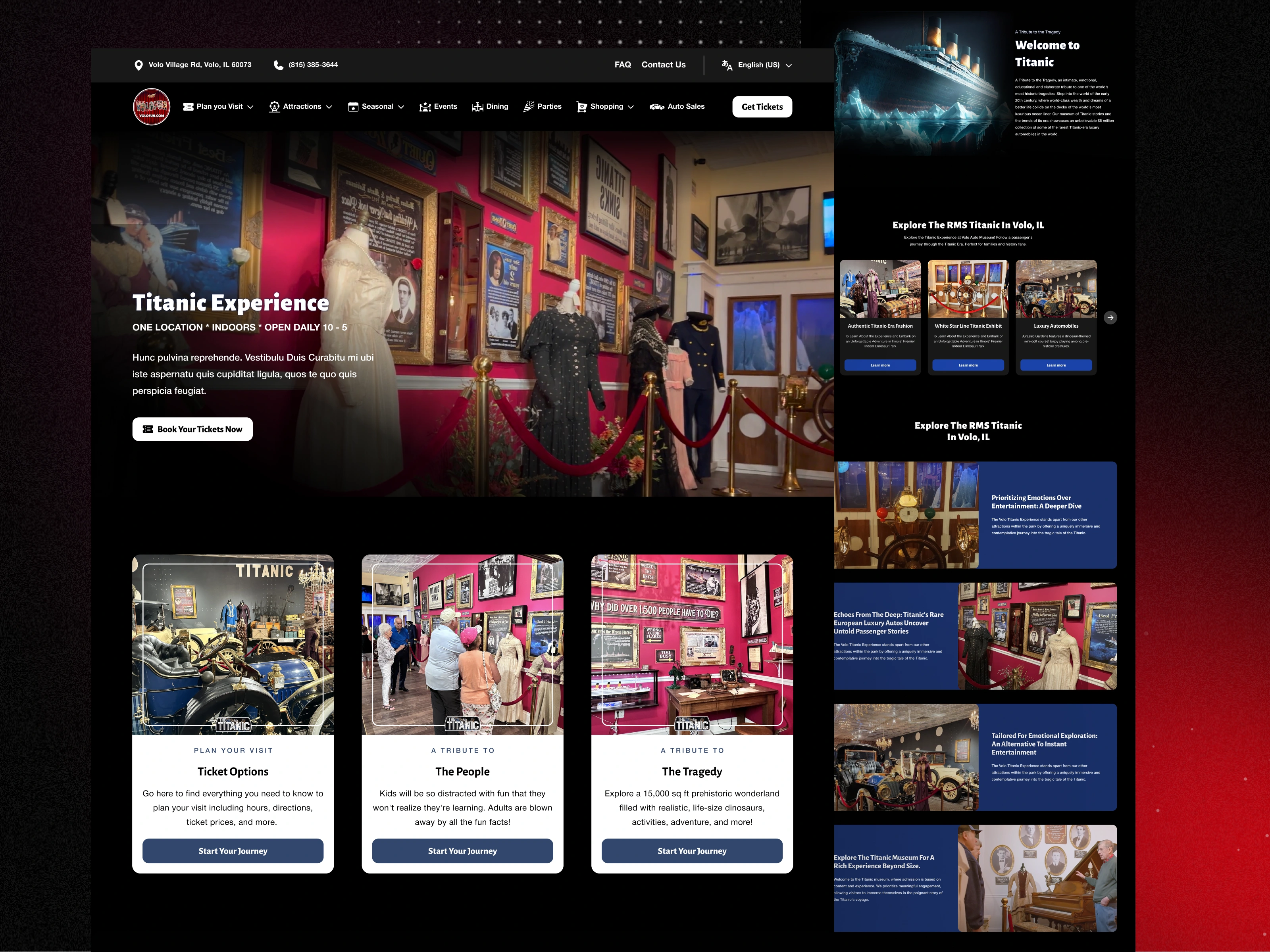
Task: Click the Parties confetti icon
Action: [529, 107]
